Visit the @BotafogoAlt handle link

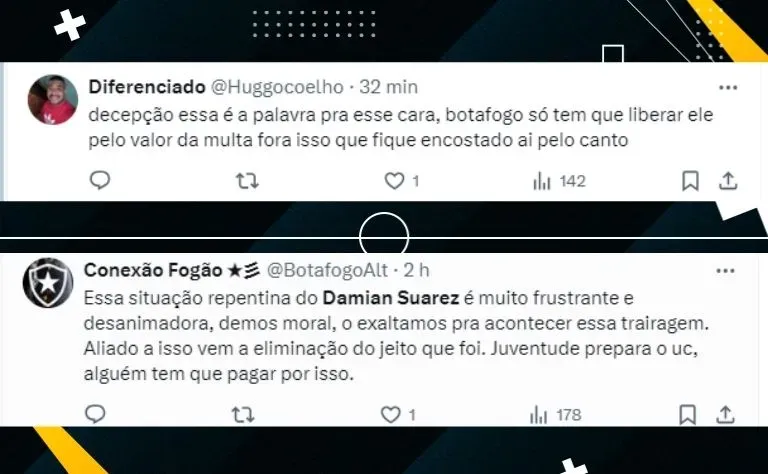tap(327, 270)
